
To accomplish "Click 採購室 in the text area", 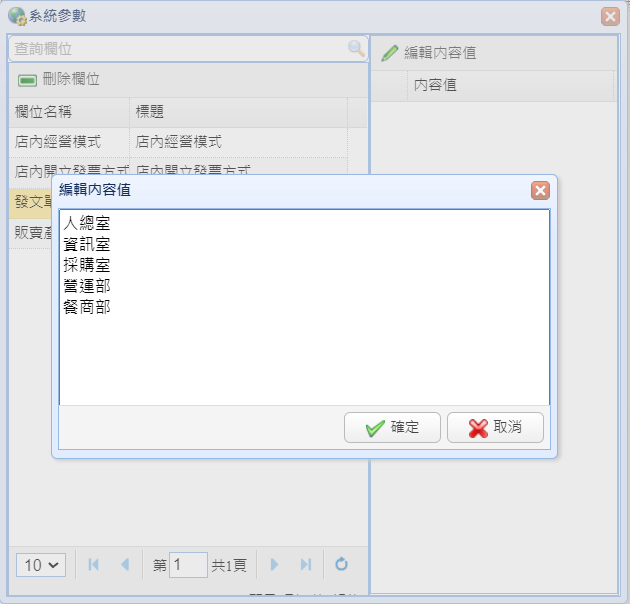I will tap(87, 265).
